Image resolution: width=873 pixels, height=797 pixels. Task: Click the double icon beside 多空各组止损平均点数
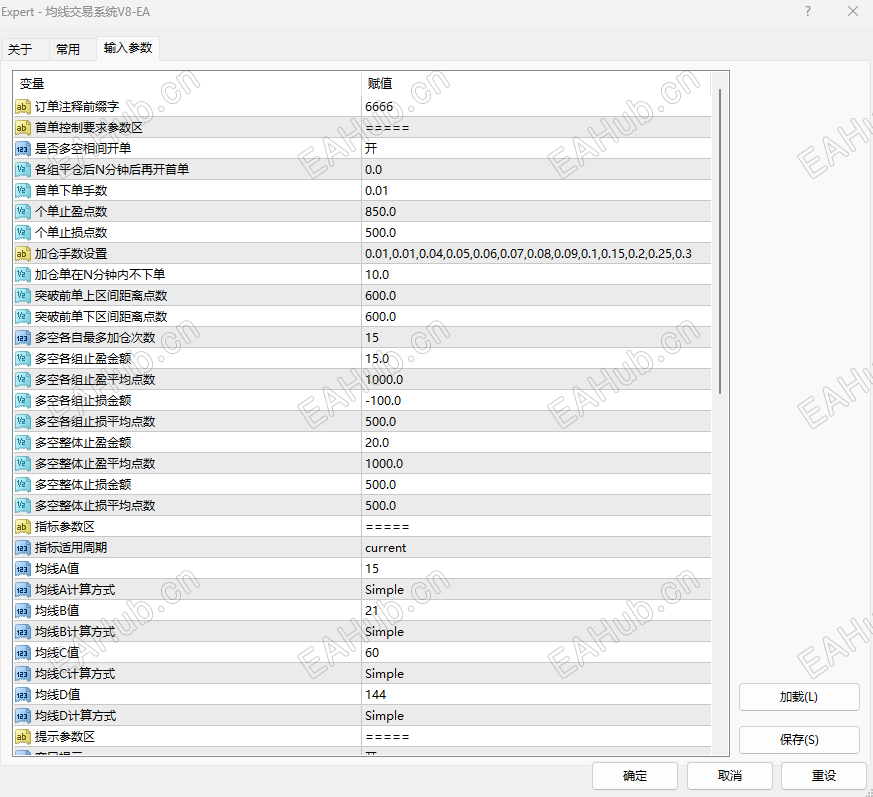coord(22,422)
